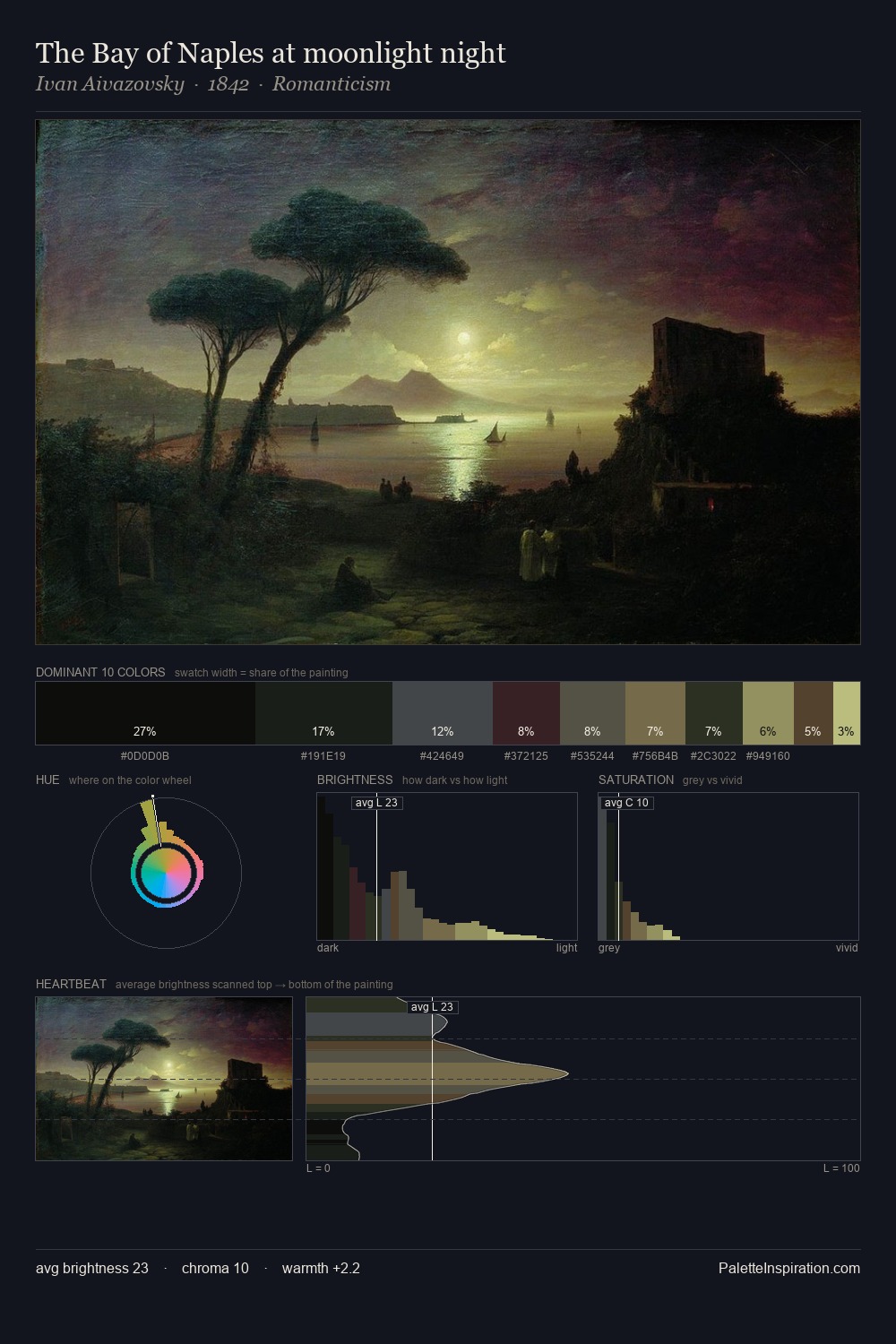Click the small painting thumbnail under Heartbeat

coord(164,1079)
